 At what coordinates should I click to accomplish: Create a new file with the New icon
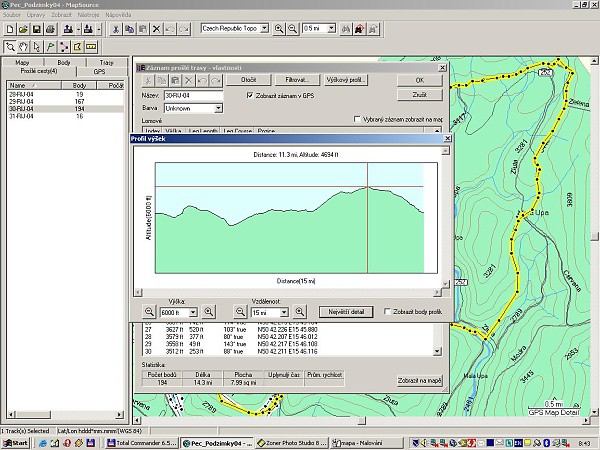(x=10, y=29)
